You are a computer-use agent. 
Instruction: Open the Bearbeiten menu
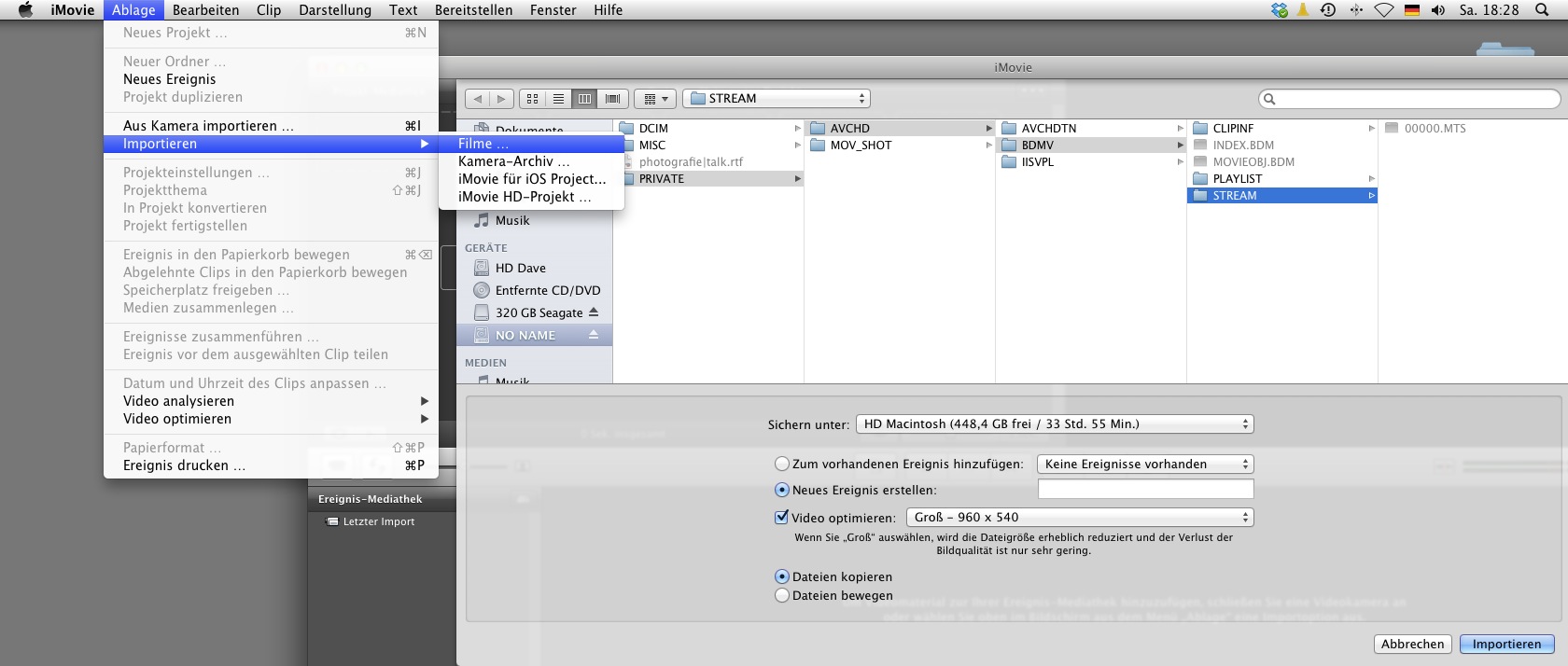point(205,10)
